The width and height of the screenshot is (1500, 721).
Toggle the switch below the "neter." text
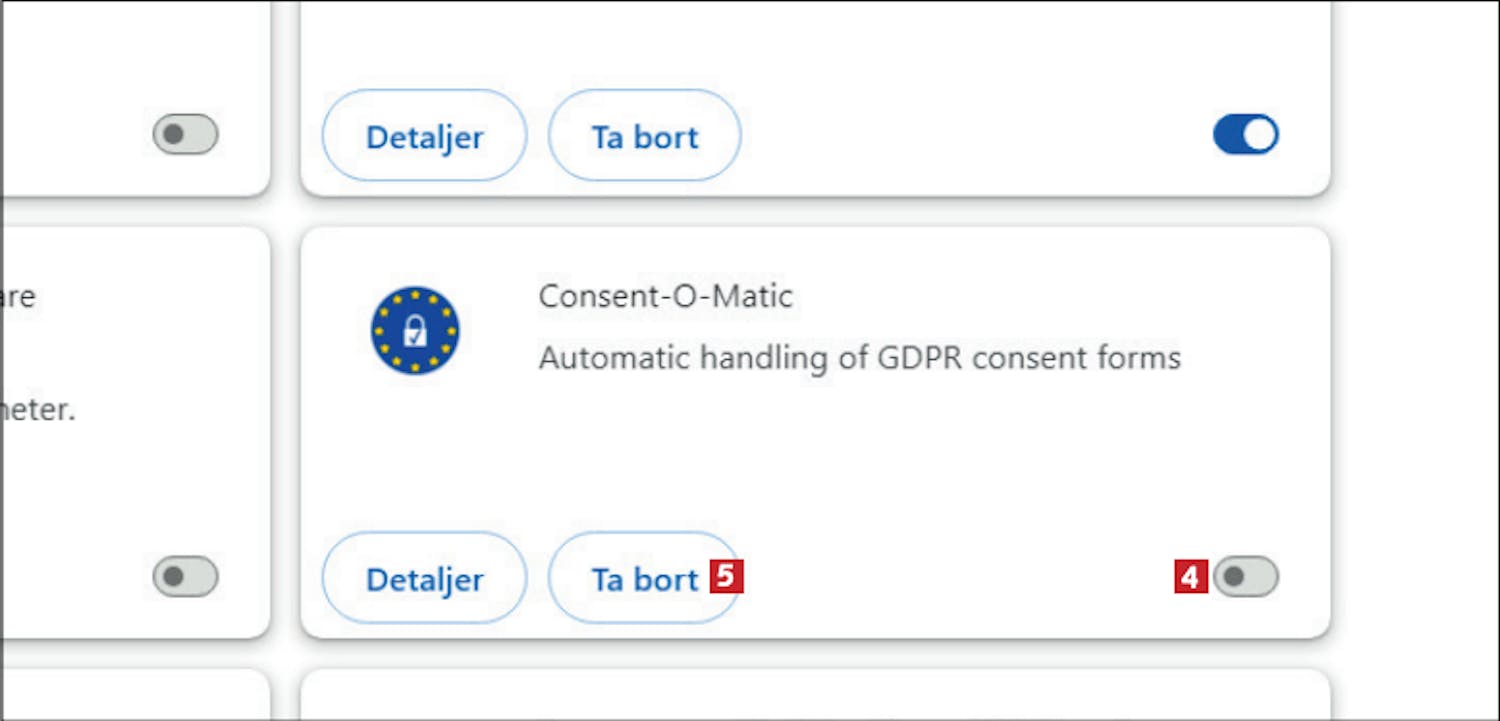[185, 577]
